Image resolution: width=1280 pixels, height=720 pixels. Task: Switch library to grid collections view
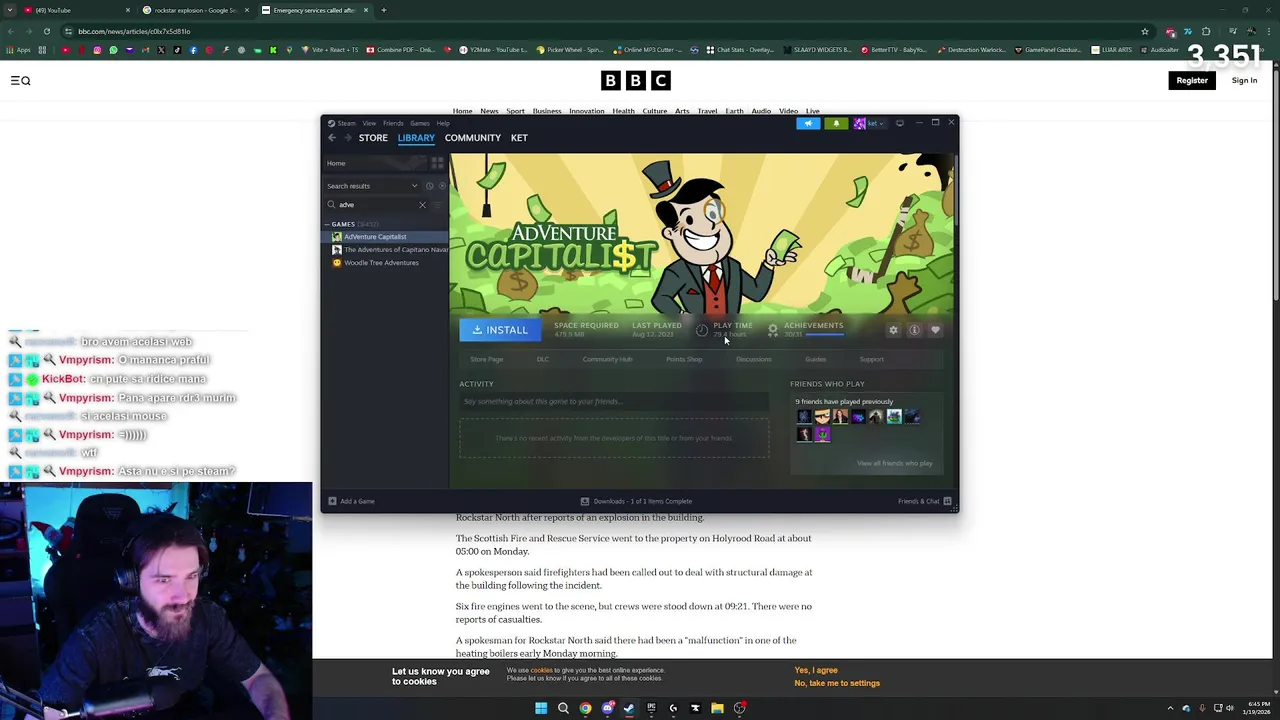437,163
